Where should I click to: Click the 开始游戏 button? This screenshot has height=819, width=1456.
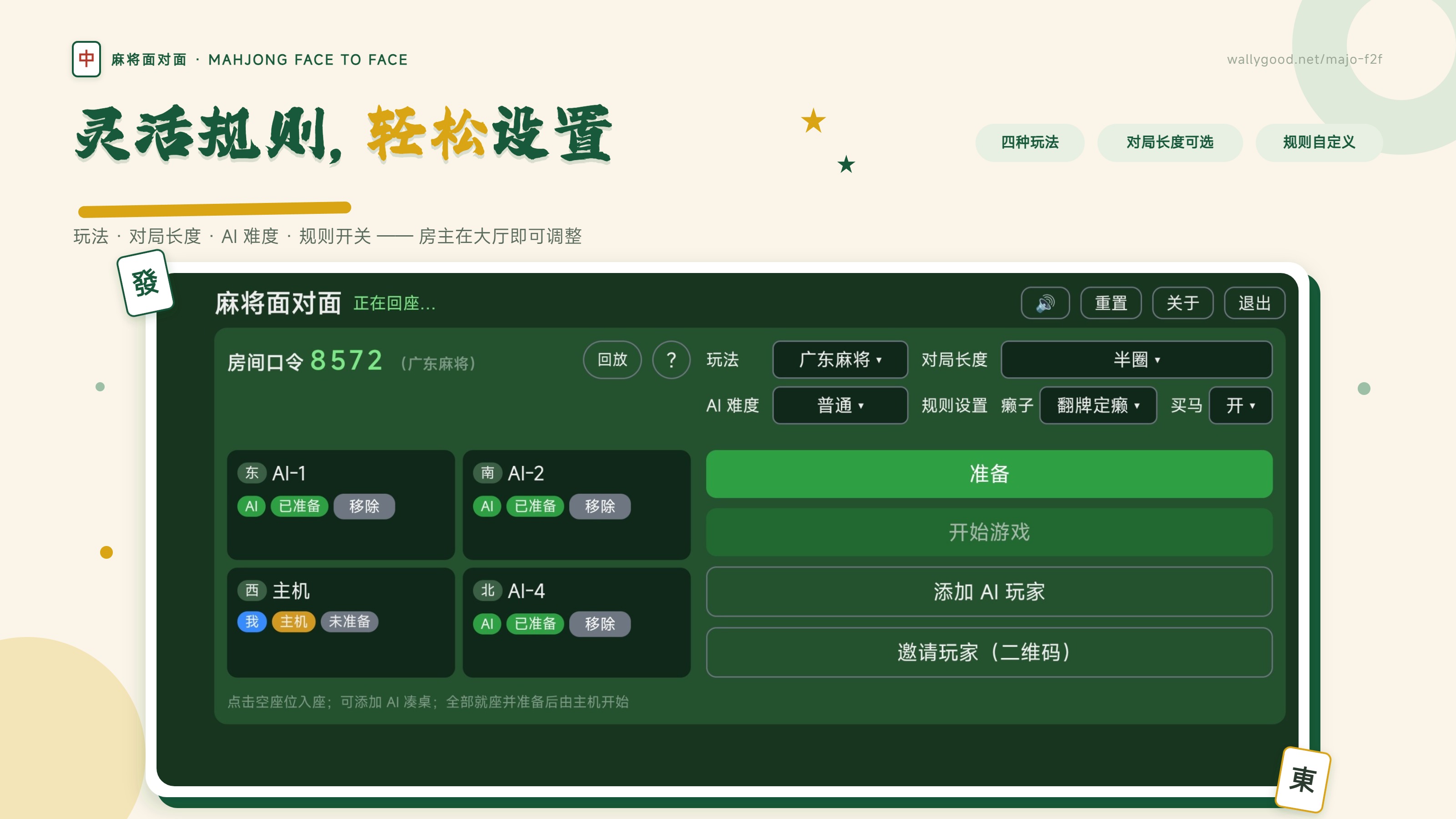tap(989, 532)
